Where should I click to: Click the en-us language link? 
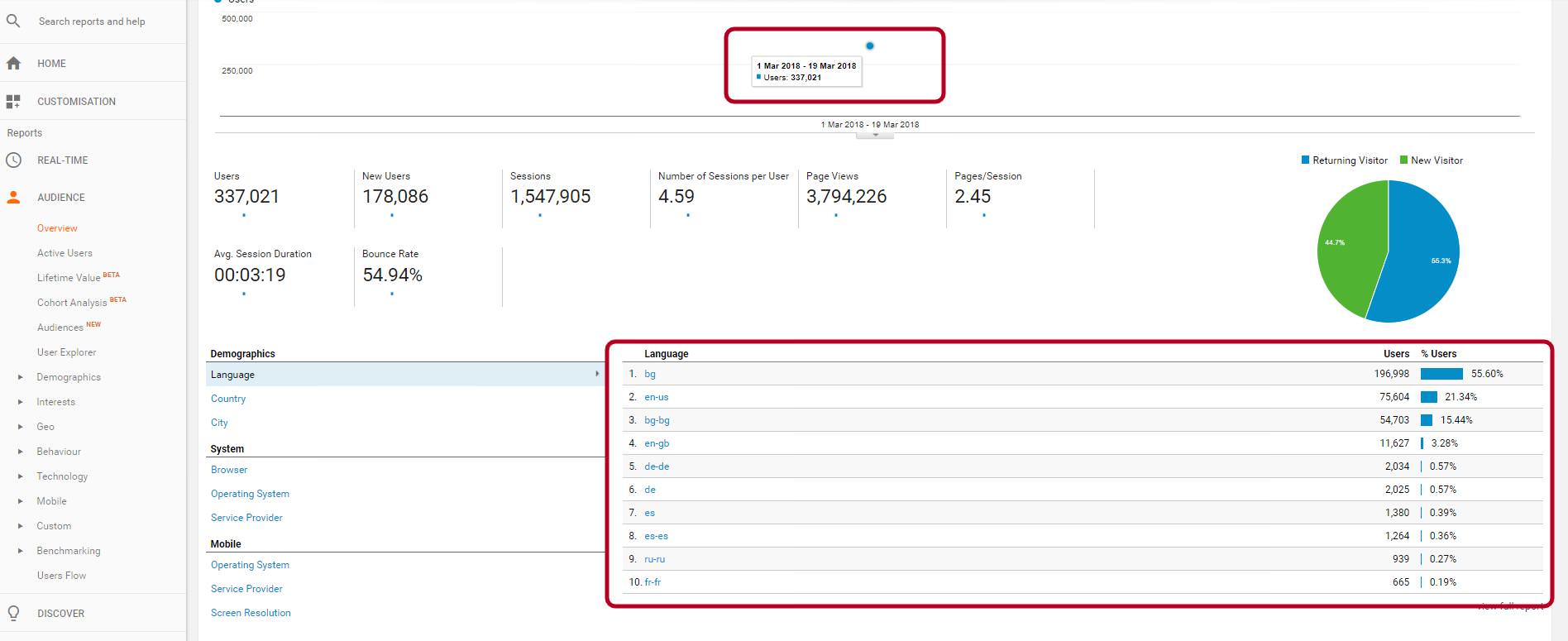(x=657, y=397)
